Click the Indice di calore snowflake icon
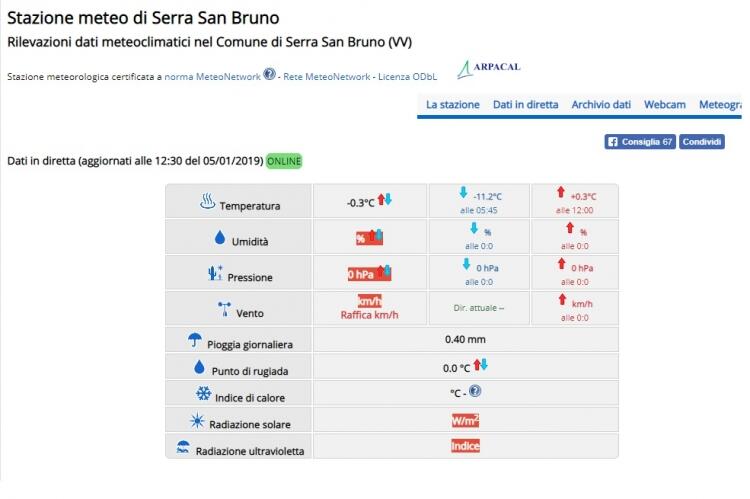The height and width of the screenshot is (499, 750). click(x=203, y=394)
